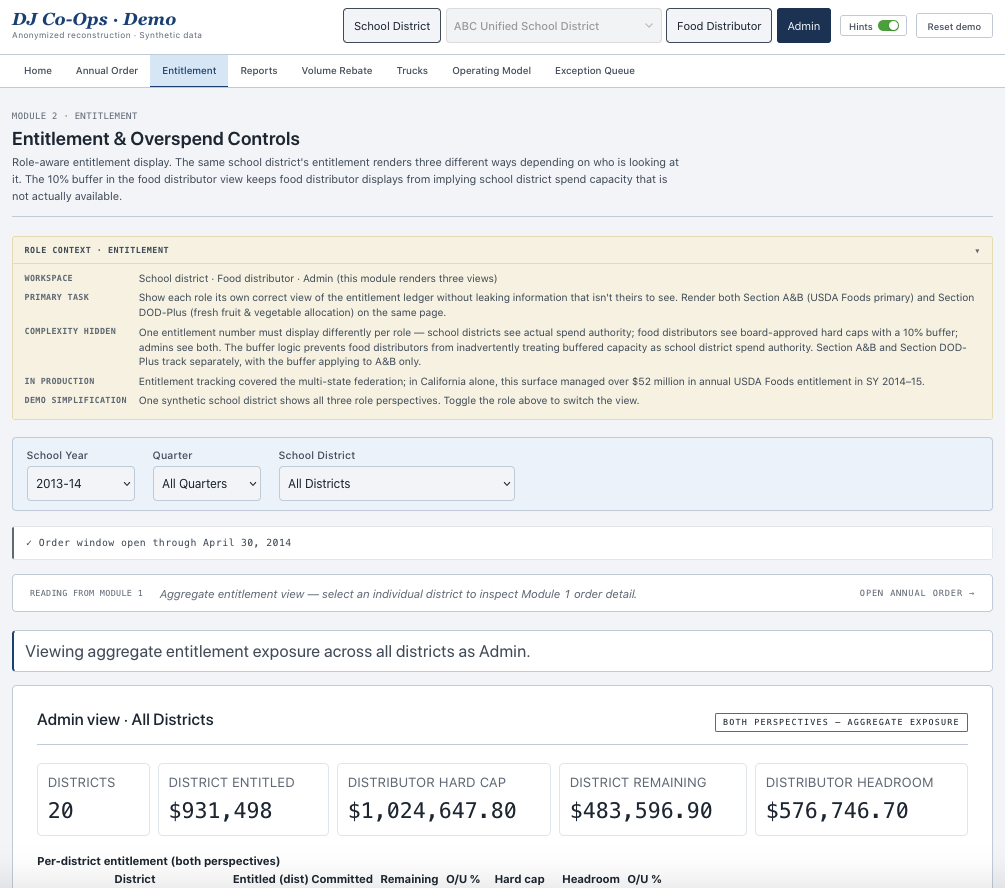Click the Entitled (dist) column header
The height and width of the screenshot is (888, 1005).
click(270, 879)
